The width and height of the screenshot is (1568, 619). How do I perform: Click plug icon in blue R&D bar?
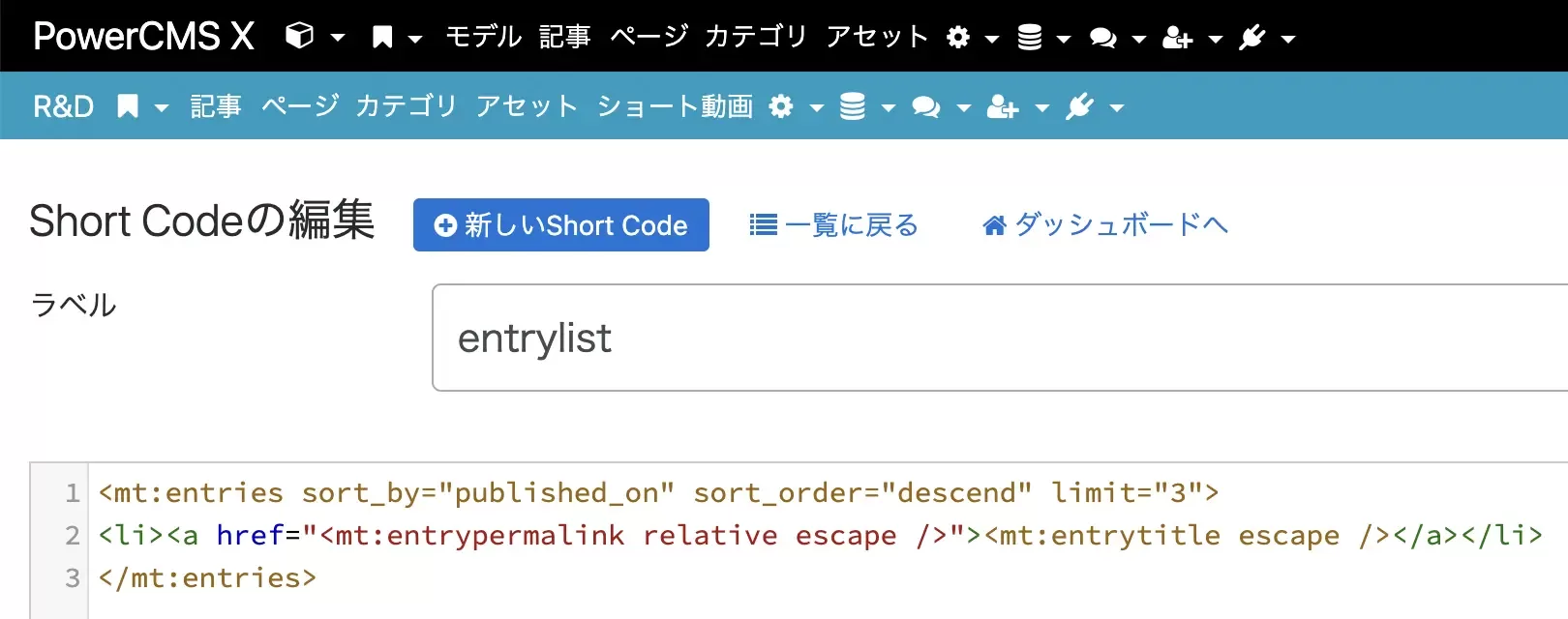1080,106
